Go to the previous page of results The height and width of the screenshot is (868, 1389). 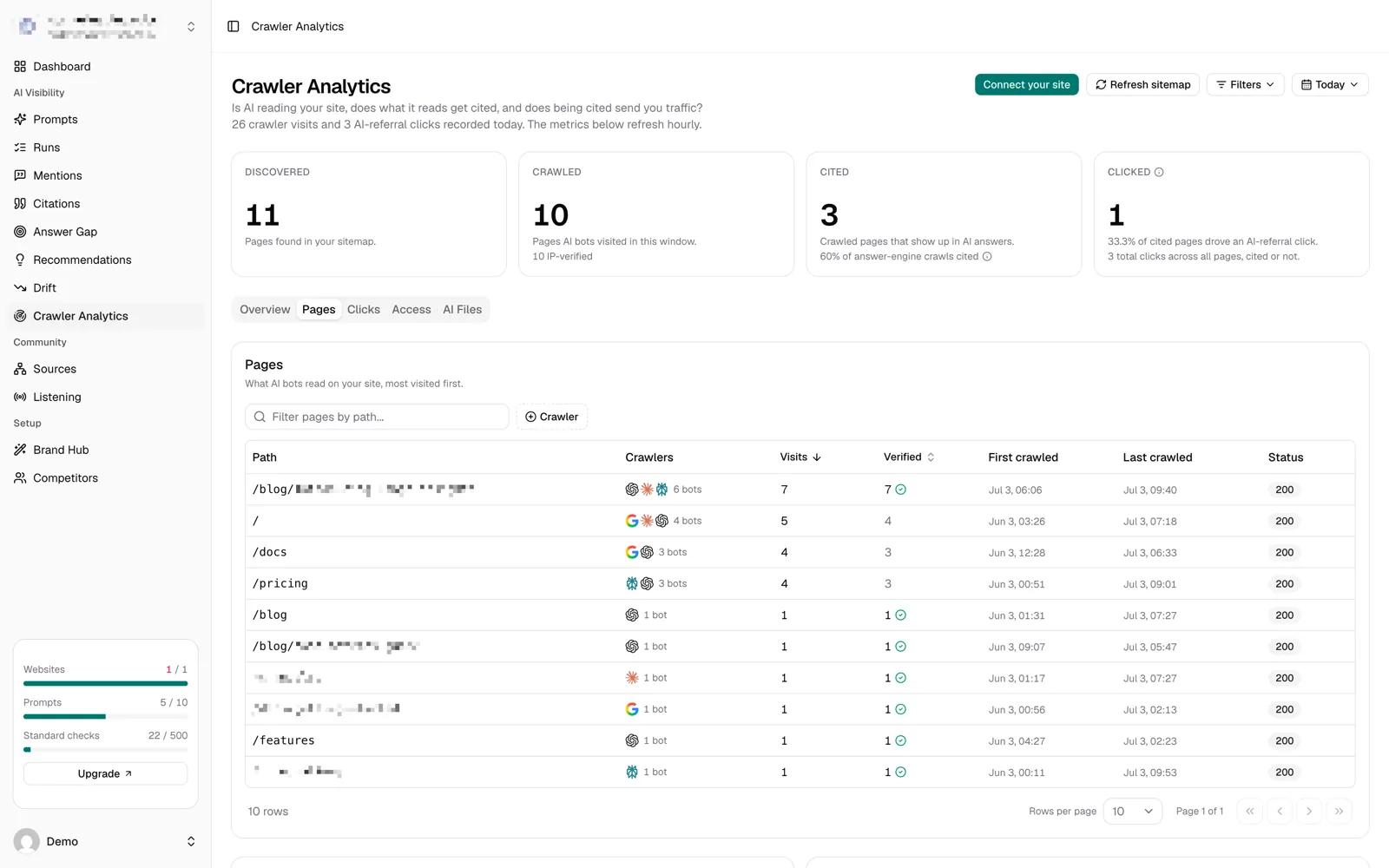[x=1280, y=811]
